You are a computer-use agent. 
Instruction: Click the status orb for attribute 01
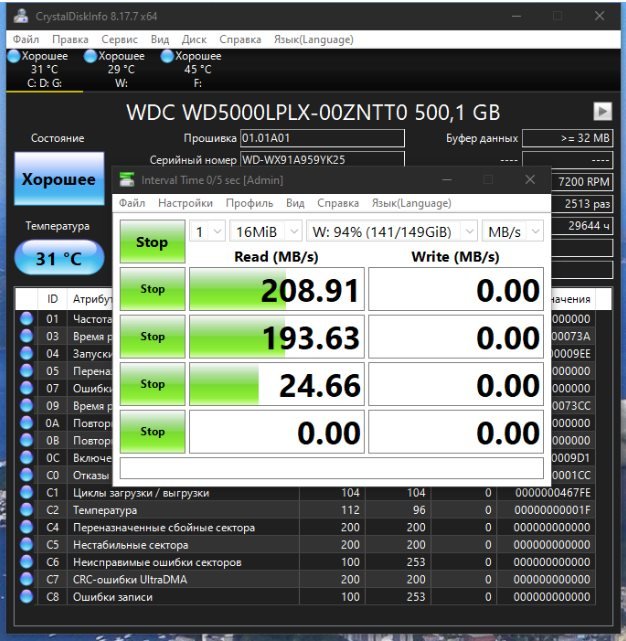click(x=27, y=318)
